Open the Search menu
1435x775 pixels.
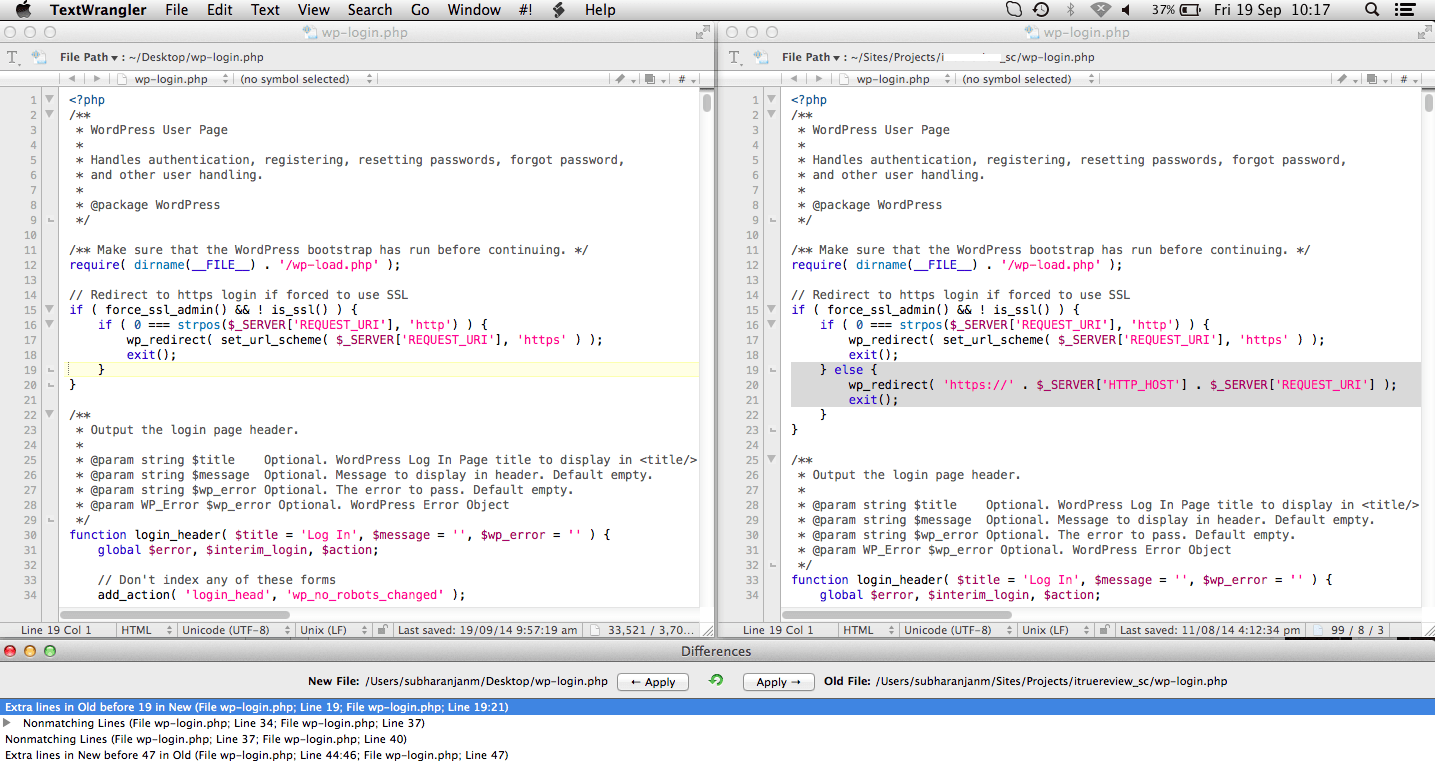(x=370, y=10)
